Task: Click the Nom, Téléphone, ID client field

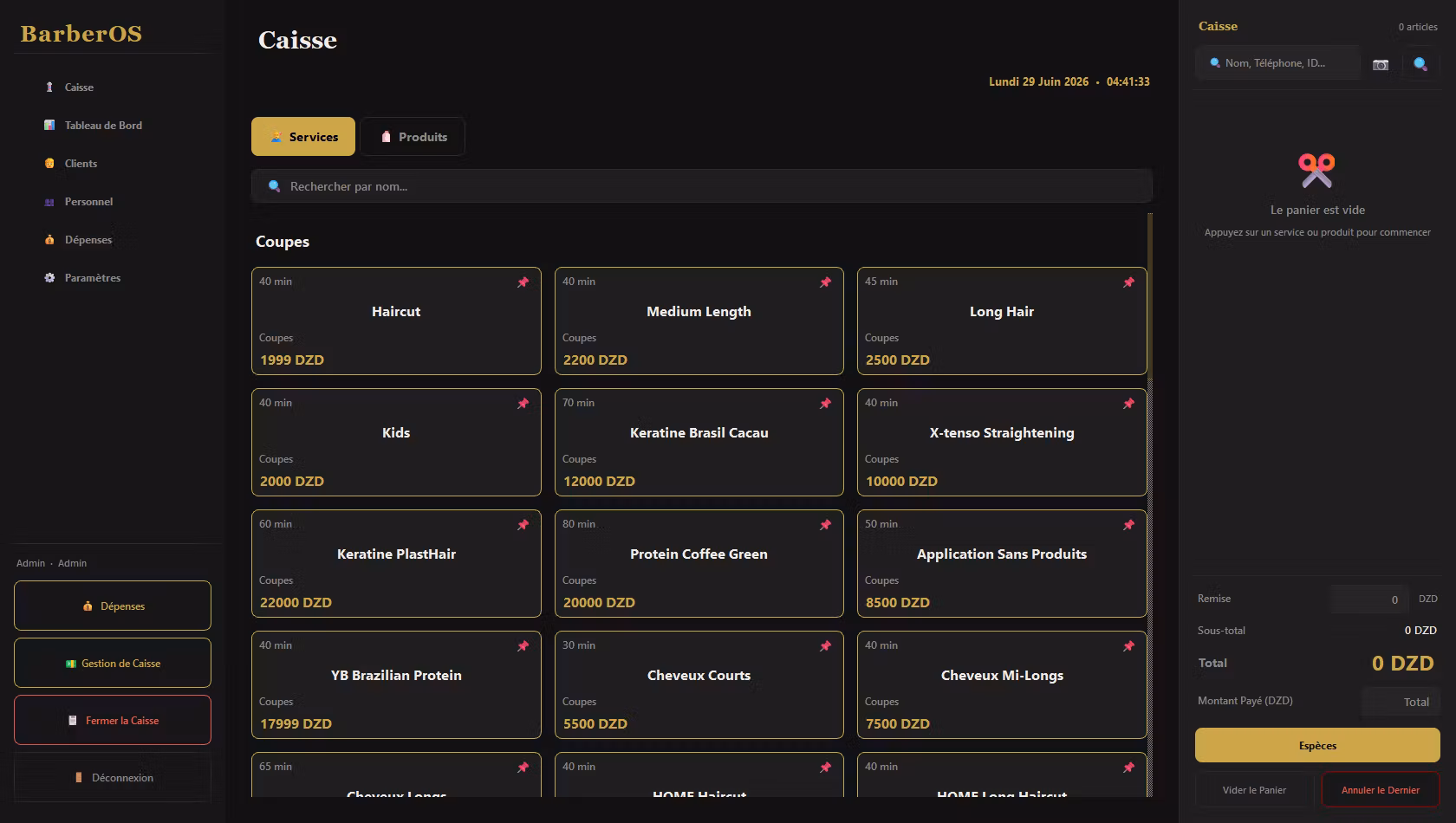Action: click(1278, 63)
